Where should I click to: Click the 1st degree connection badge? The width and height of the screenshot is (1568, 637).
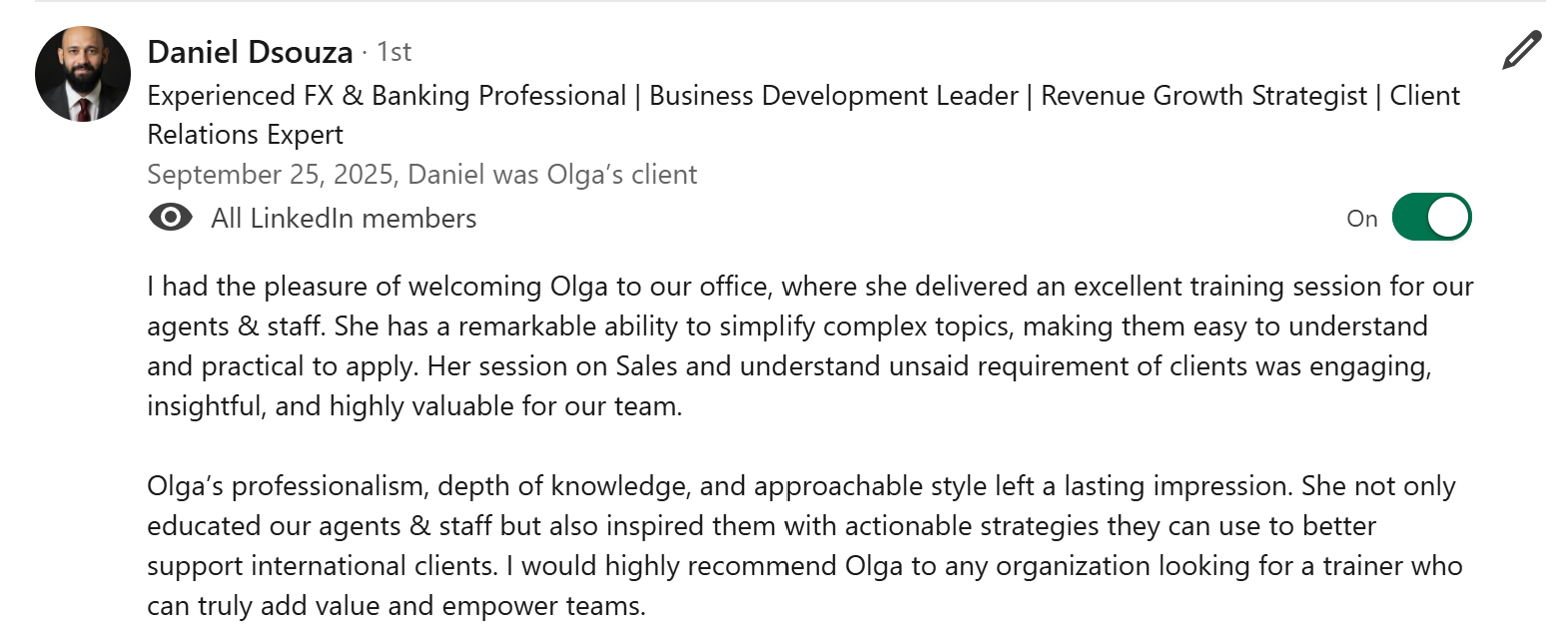click(393, 52)
